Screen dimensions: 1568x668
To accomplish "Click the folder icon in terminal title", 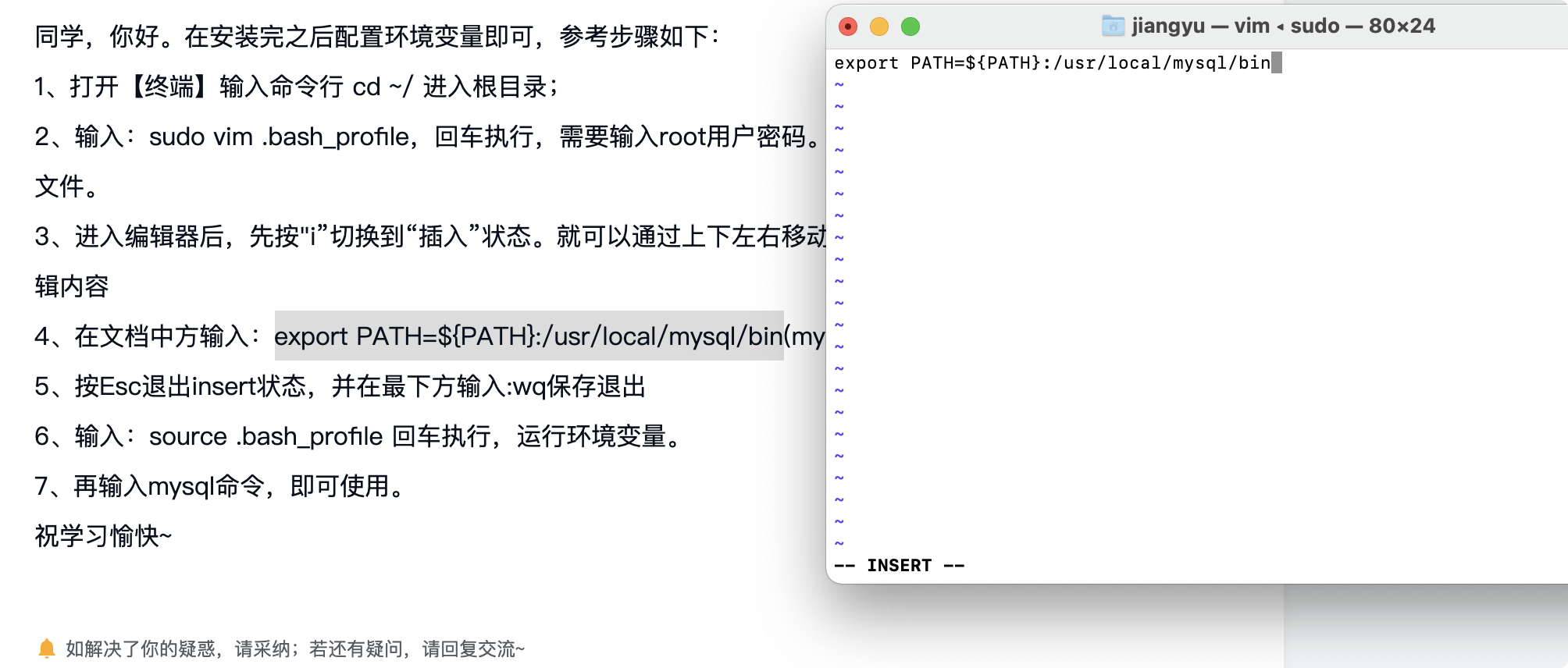I will point(1113,26).
